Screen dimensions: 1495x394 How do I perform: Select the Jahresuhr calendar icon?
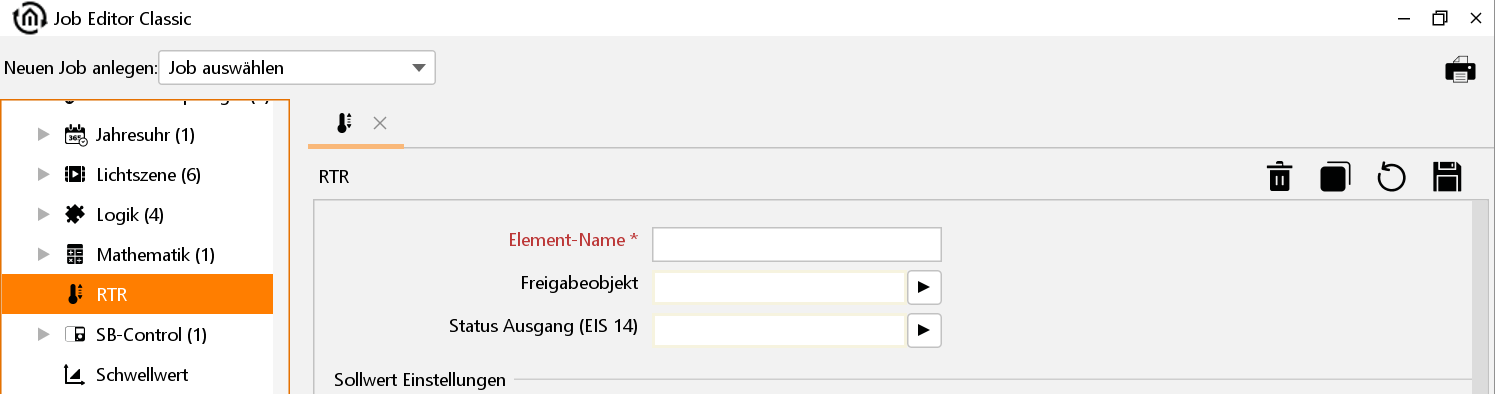coord(75,135)
